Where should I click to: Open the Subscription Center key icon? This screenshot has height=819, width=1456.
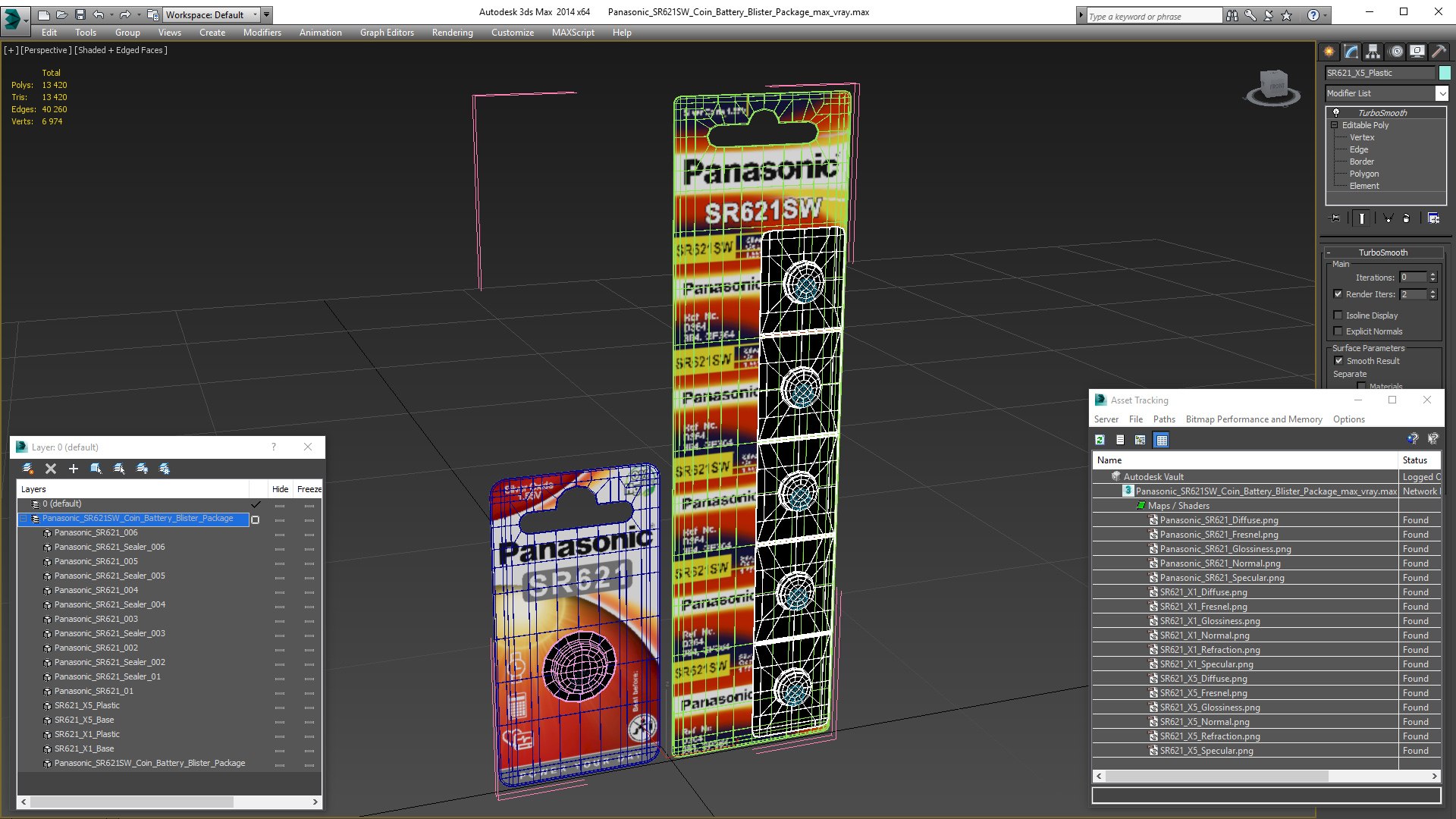click(x=1250, y=15)
